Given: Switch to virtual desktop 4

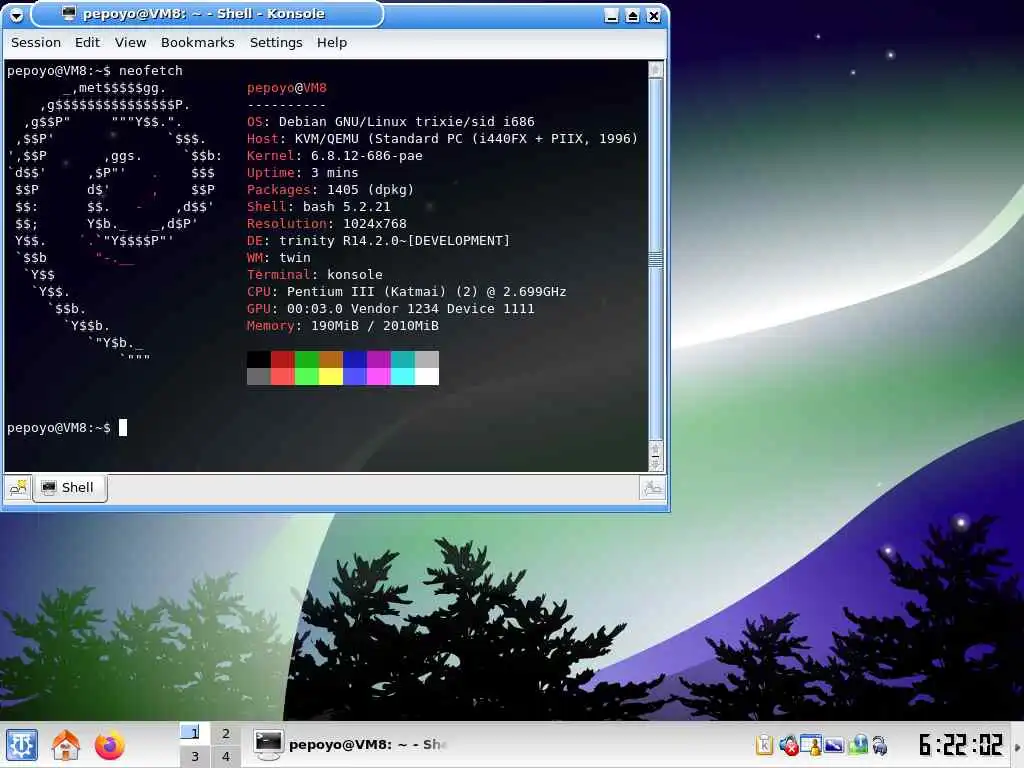Looking at the screenshot, I should tap(225, 756).
